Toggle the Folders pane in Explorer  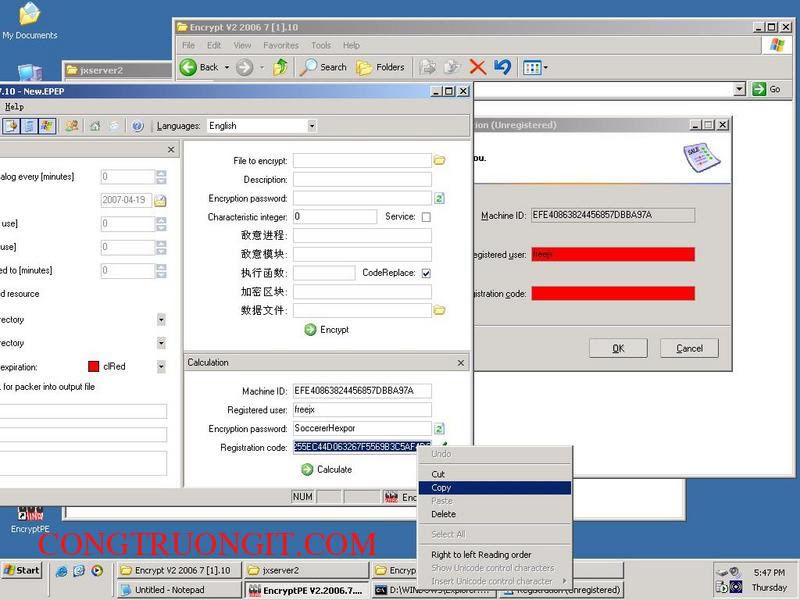pos(380,67)
